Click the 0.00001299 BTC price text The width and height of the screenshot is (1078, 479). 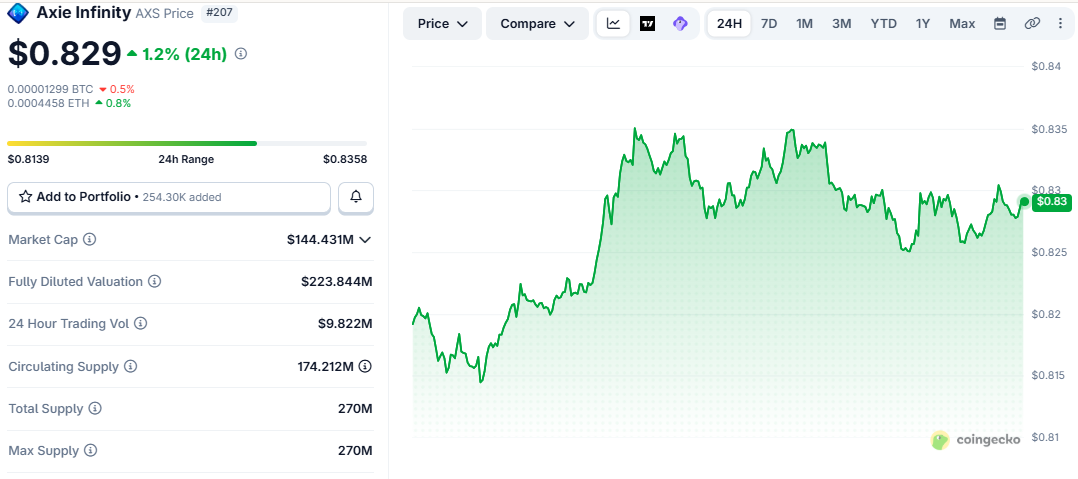point(50,89)
